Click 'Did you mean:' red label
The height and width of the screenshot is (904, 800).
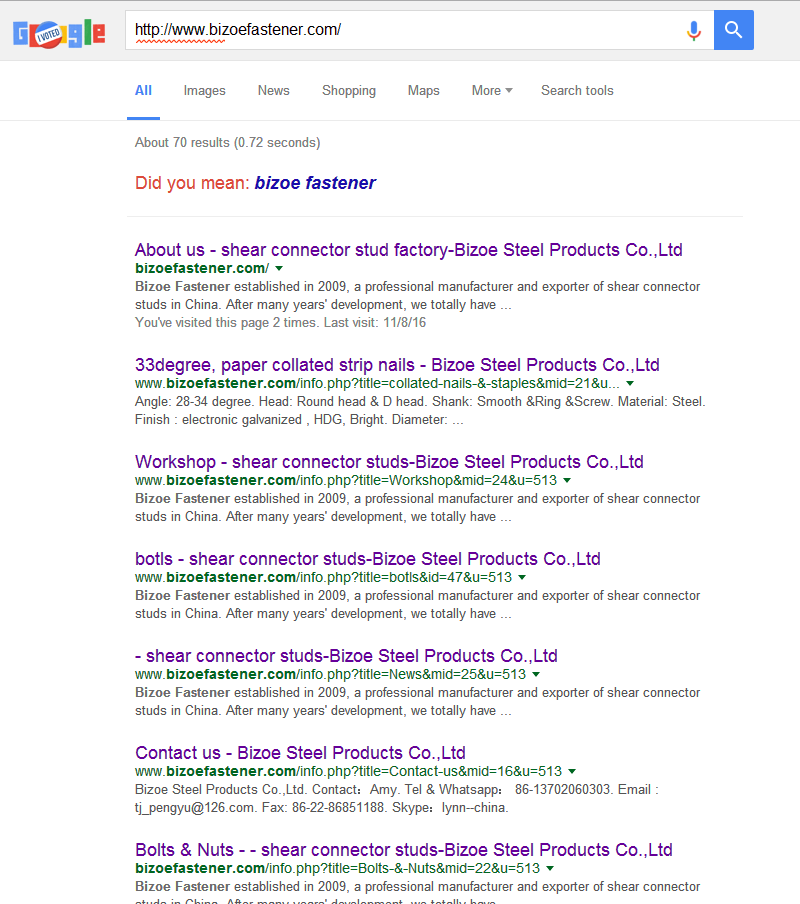tap(192, 183)
